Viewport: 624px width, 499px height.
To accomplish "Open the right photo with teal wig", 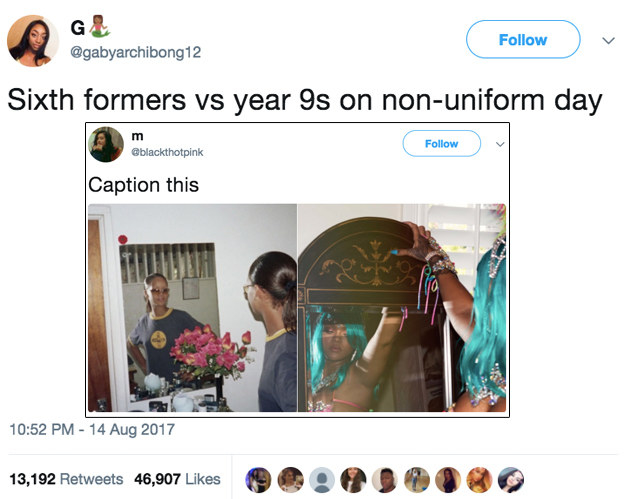I will tap(402, 308).
